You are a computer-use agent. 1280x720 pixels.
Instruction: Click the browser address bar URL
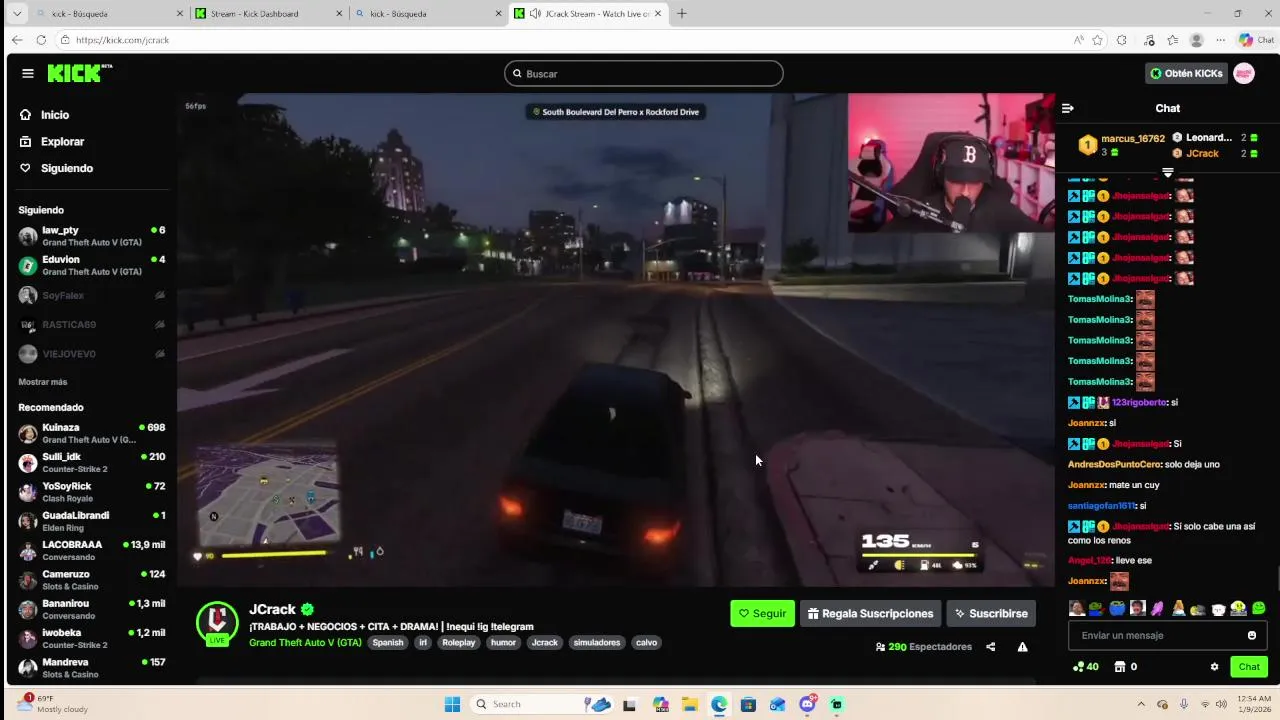(x=123, y=40)
